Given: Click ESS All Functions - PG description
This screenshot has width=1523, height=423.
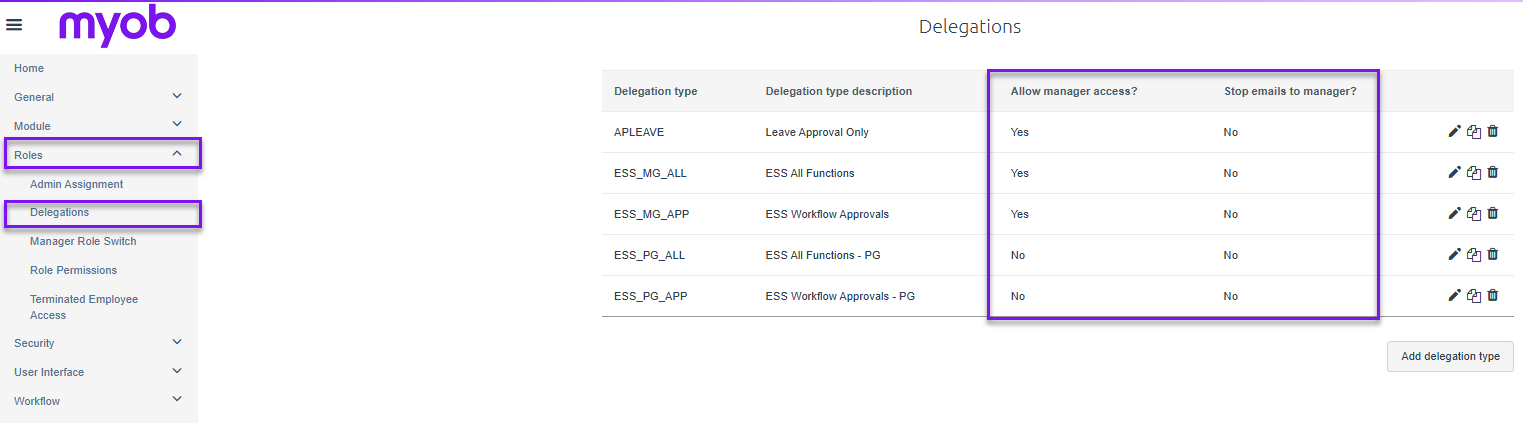Looking at the screenshot, I should click(x=823, y=255).
